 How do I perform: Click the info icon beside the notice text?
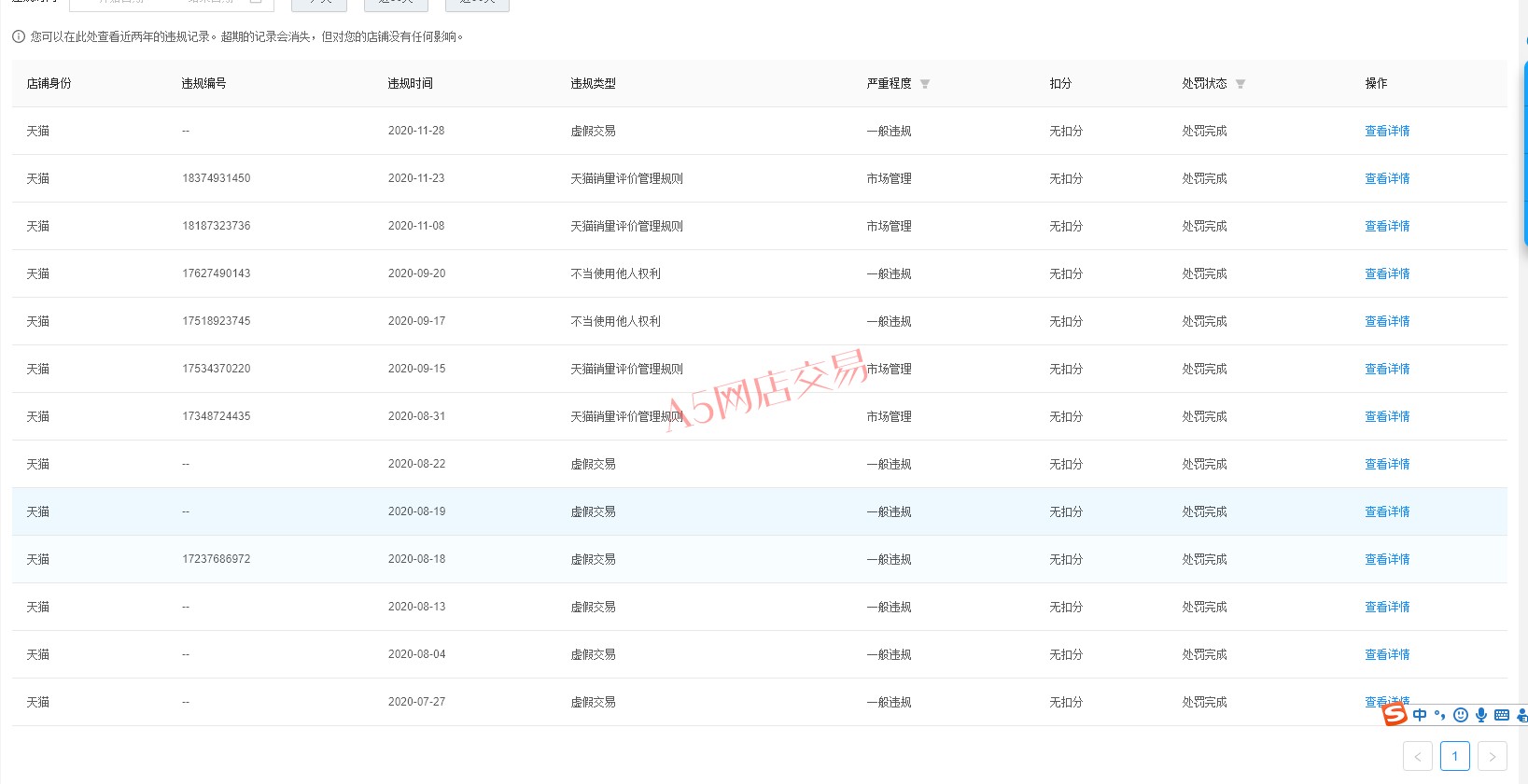[19, 37]
